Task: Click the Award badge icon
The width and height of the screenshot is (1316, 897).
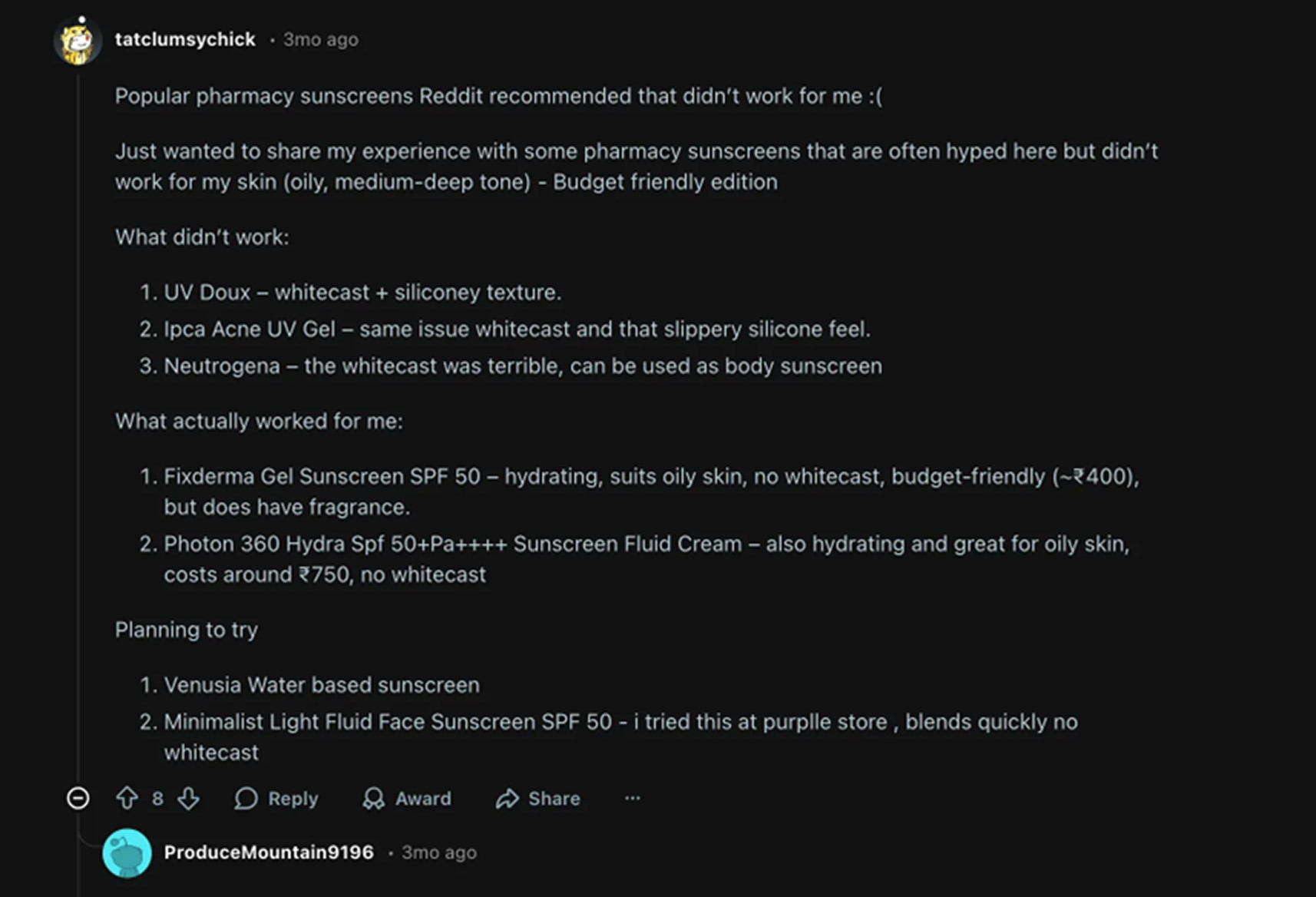Action: pos(374,799)
